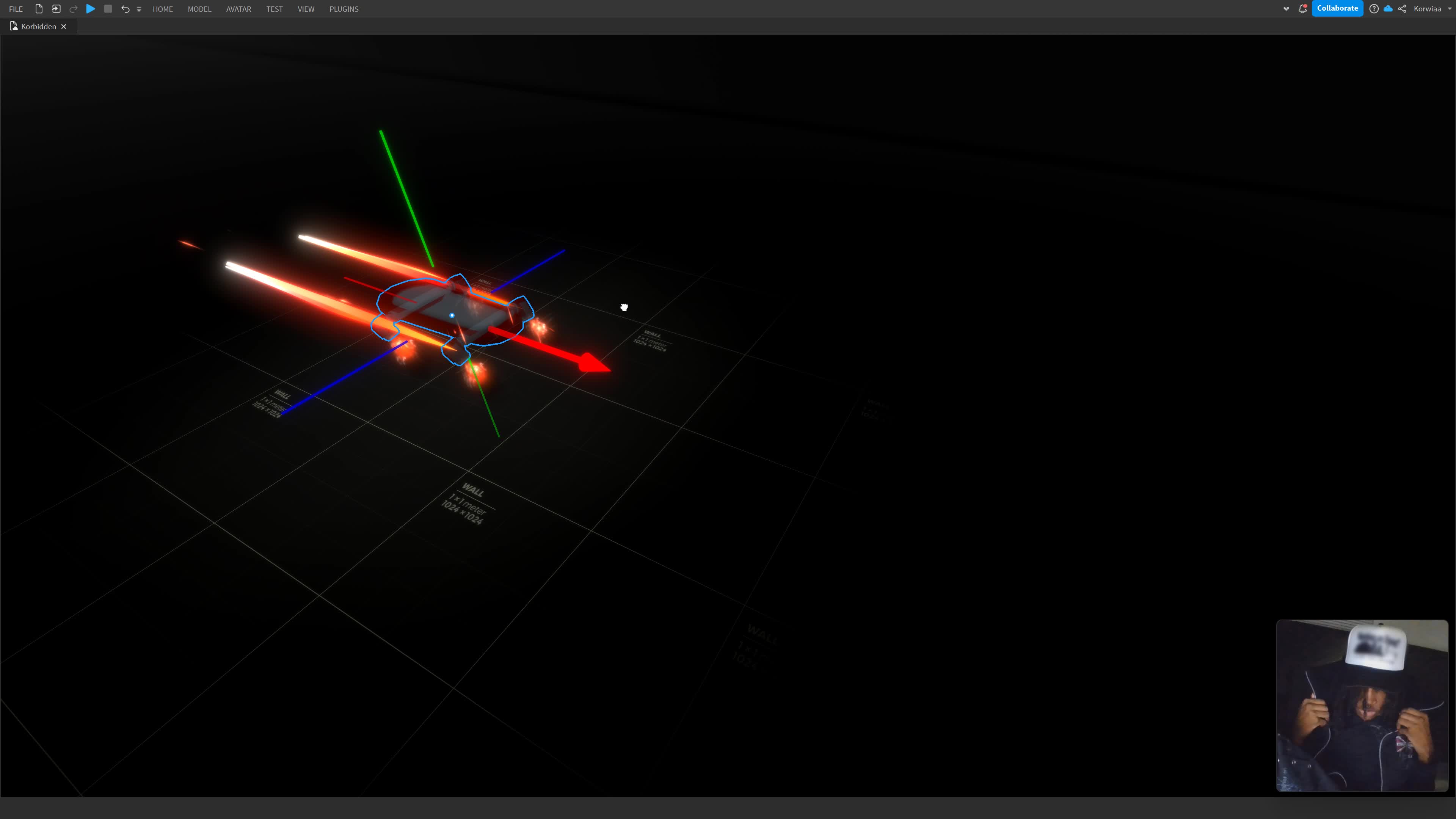Switch to the MODEL ribbon tab

tap(199, 9)
